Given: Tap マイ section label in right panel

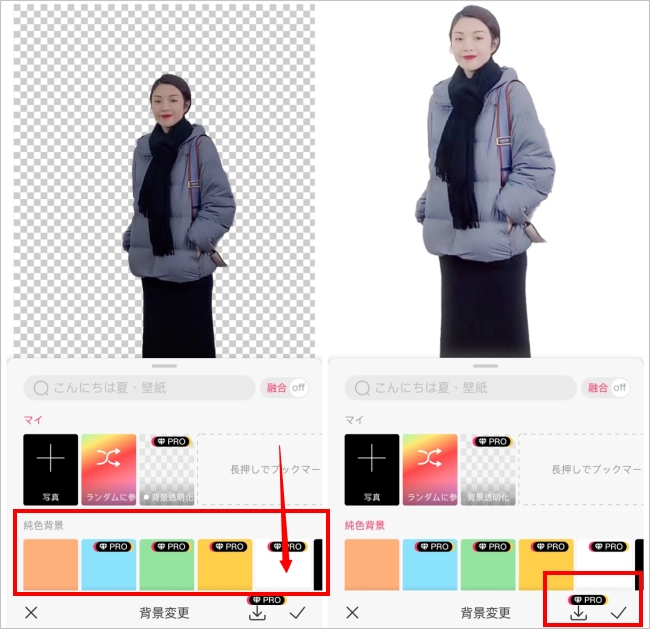Looking at the screenshot, I should (354, 420).
